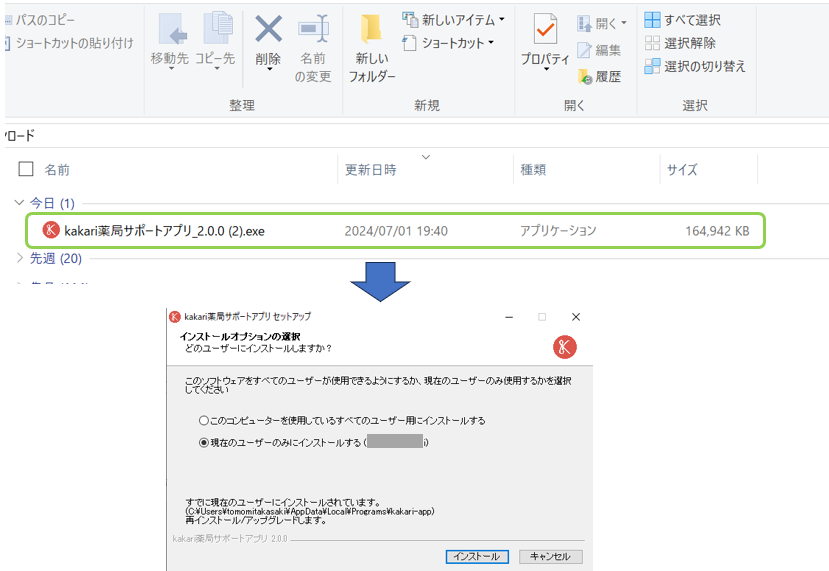Minimize the kakari setup dialog
Image resolution: width=829 pixels, height=571 pixels.
[x=509, y=317]
